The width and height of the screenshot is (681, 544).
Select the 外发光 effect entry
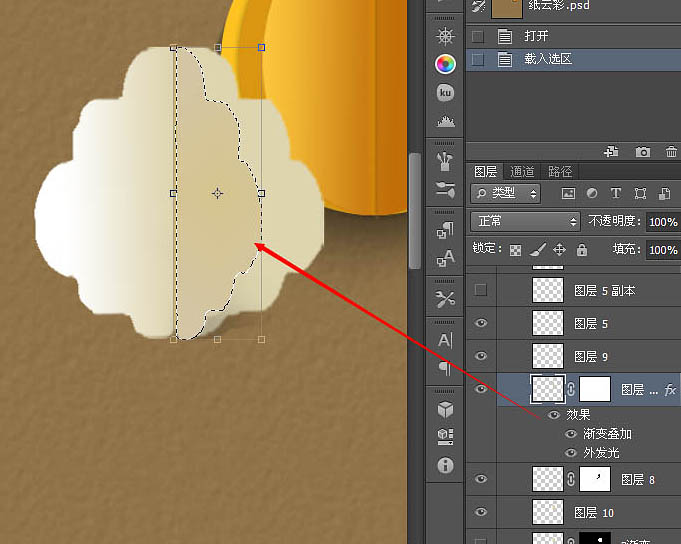pos(601,453)
